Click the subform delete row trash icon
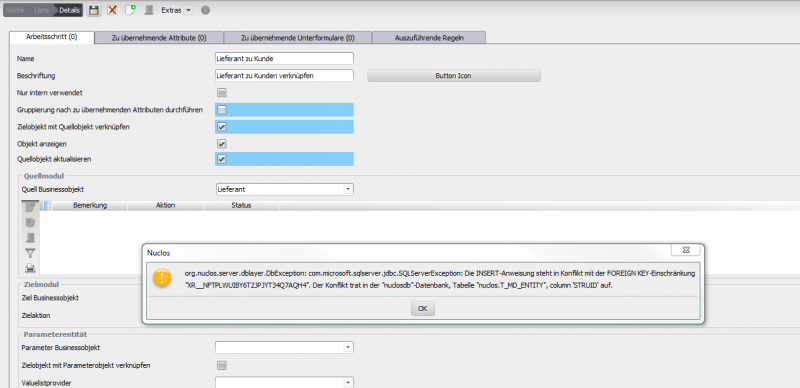The height and width of the screenshot is (388, 800). (x=30, y=237)
